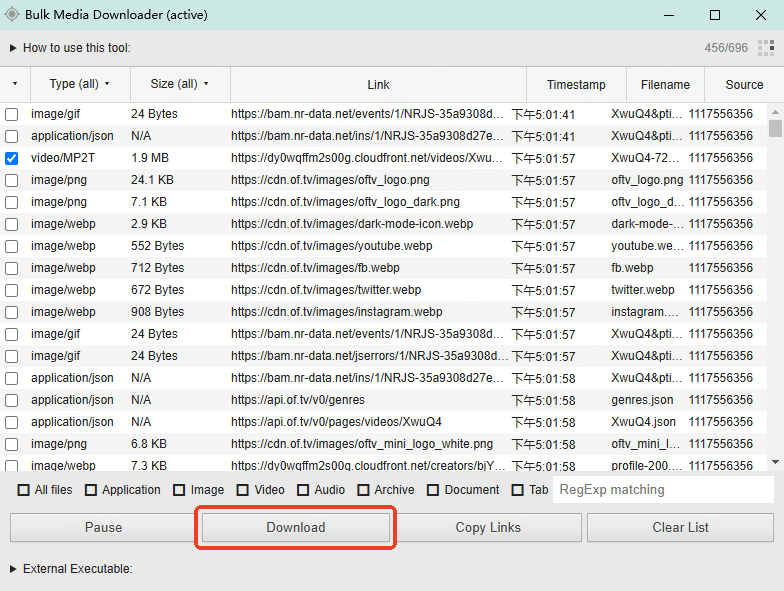
Task: Select the '24.1 KB' size cell
Action: [152, 180]
